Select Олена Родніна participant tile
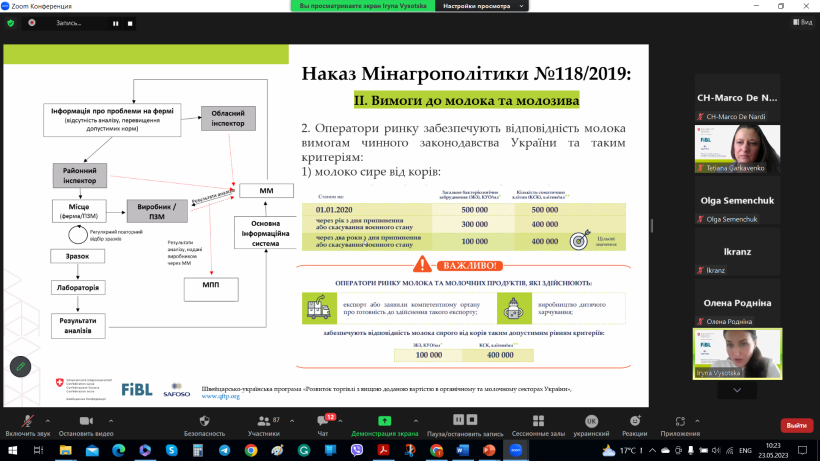This screenshot has height=461, width=820. pos(737,303)
